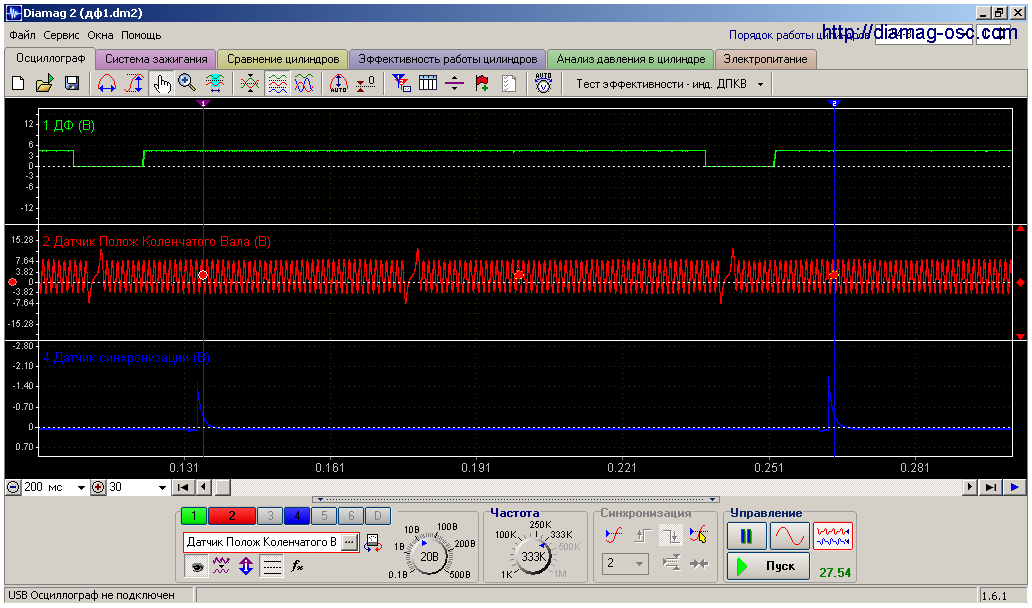Select the Осциллограф tab
Image resolution: width=1032 pixels, height=608 pixels.
51,58
